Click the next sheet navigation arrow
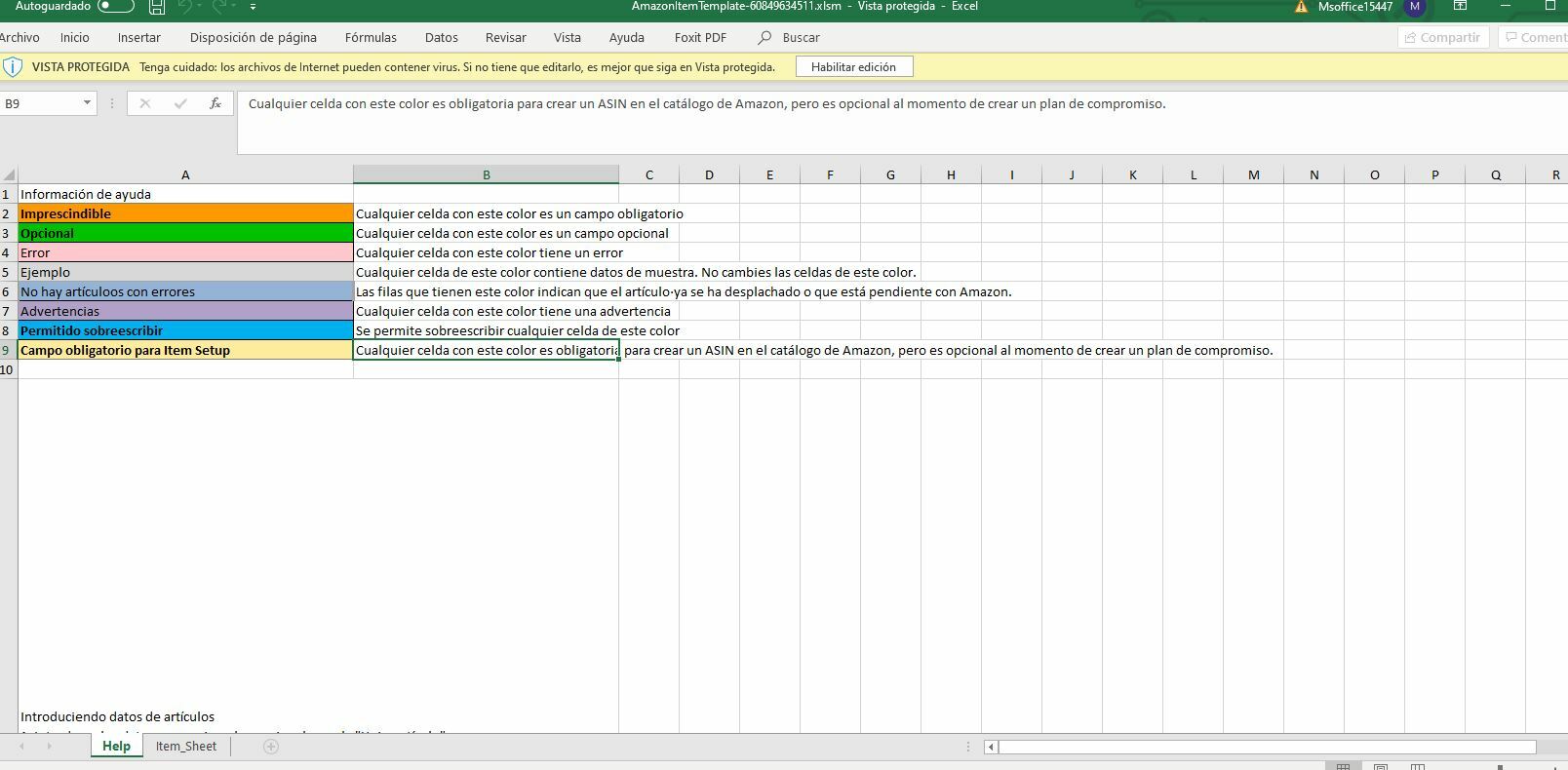This screenshot has height=770, width=1568. click(49, 746)
